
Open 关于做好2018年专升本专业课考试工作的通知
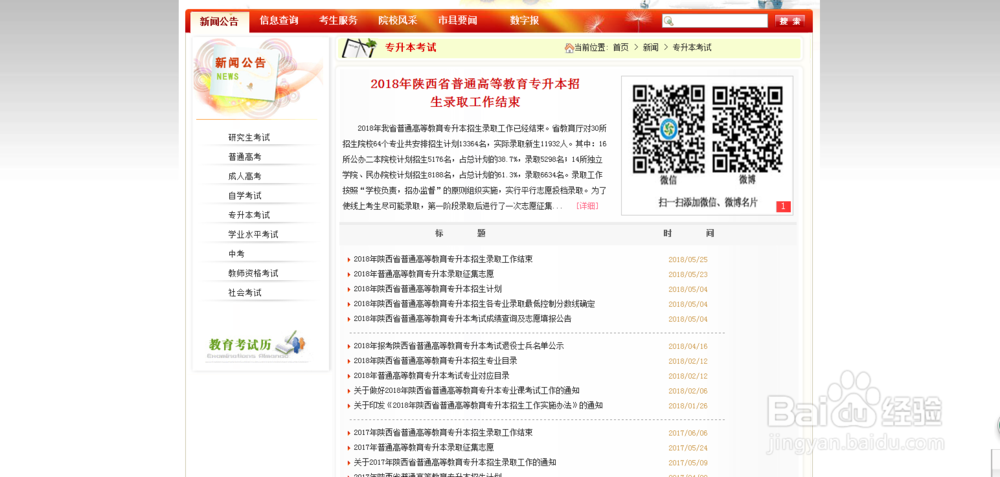point(466,391)
